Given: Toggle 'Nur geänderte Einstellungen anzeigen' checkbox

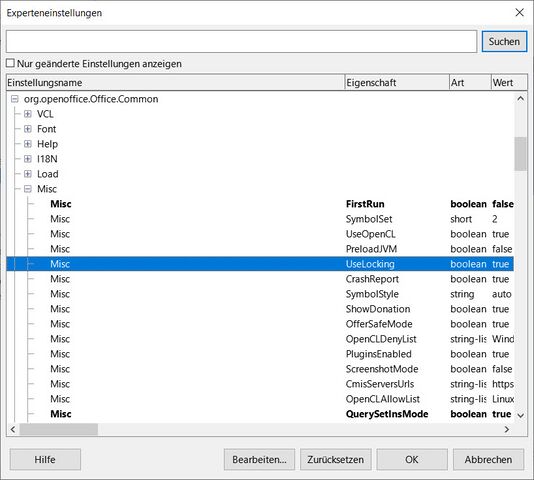Looking at the screenshot, I should click(x=11, y=63).
